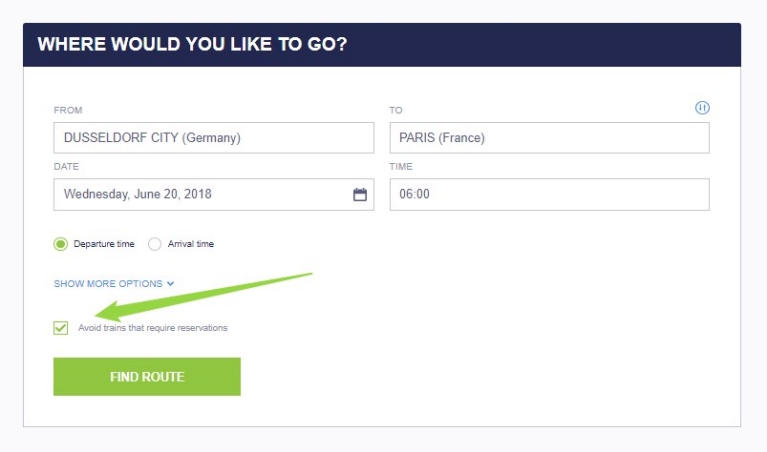
Task: Click the date field showing June 20, 2018
Action: [x=200, y=195]
